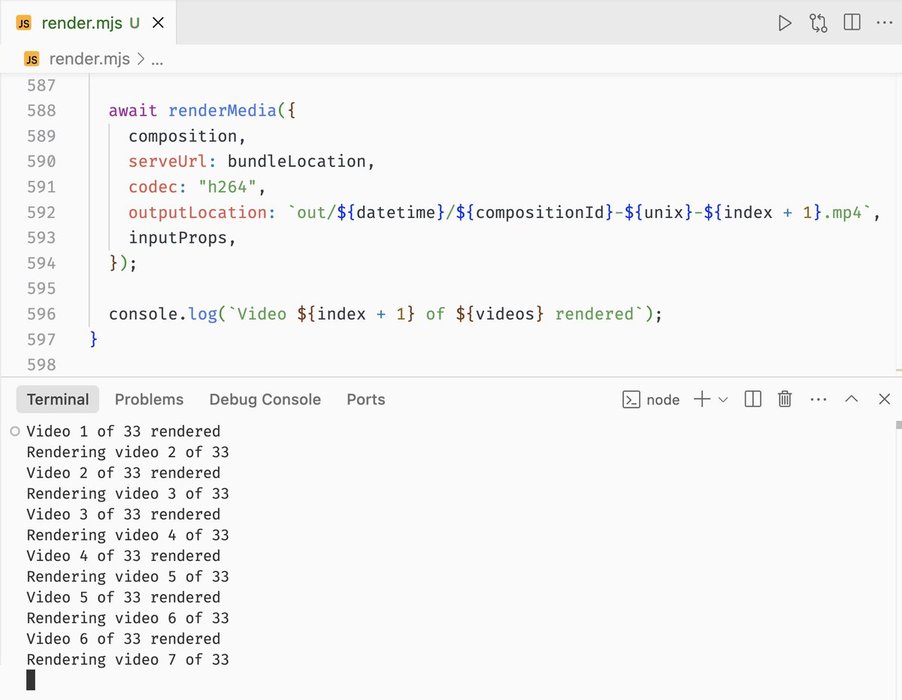The width and height of the screenshot is (902, 700).
Task: Click the terminal input cursor line
Action: [31, 680]
